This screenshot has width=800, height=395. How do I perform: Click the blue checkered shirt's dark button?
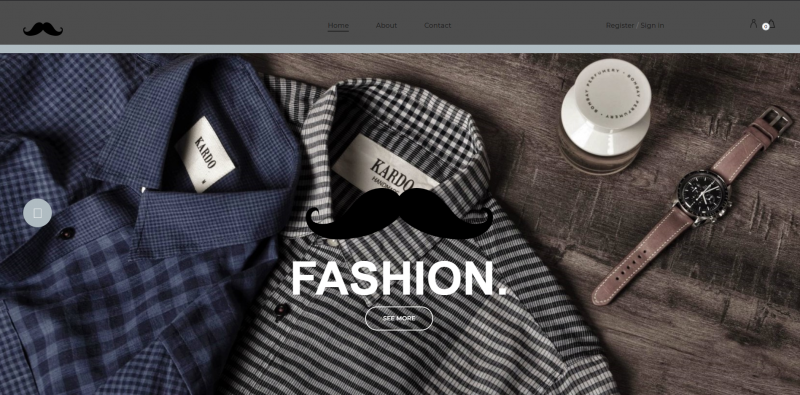tap(66, 233)
